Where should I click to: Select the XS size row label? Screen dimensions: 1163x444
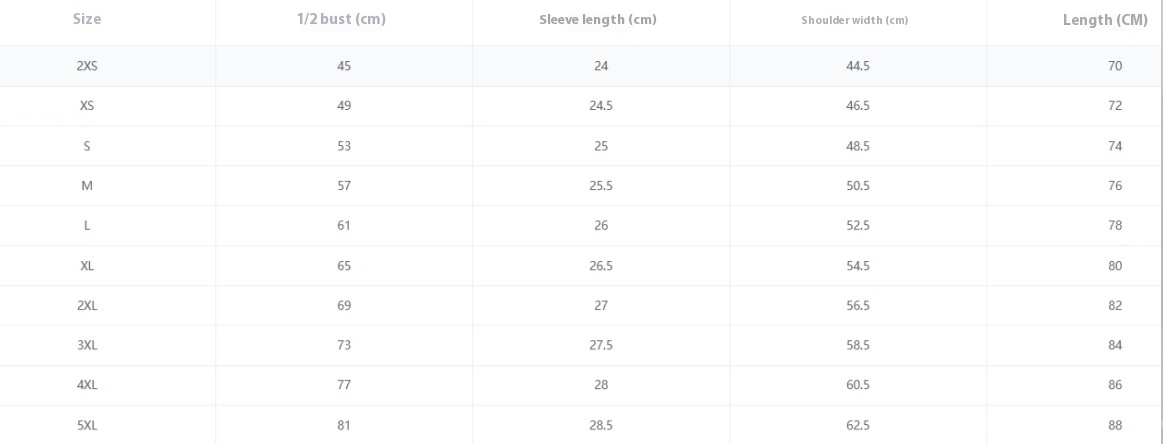[x=87, y=106]
